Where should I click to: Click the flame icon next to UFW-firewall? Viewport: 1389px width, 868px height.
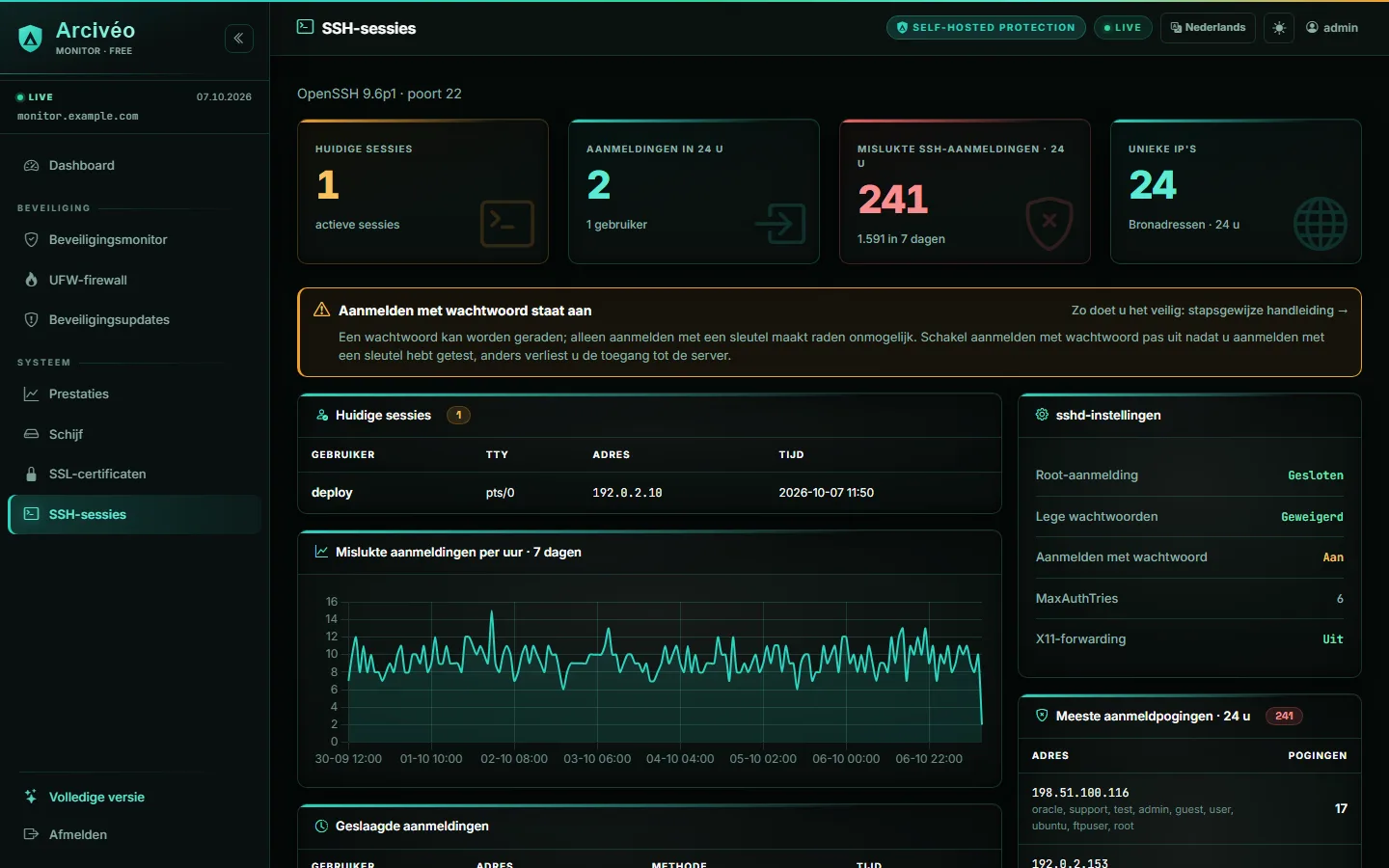click(x=31, y=281)
